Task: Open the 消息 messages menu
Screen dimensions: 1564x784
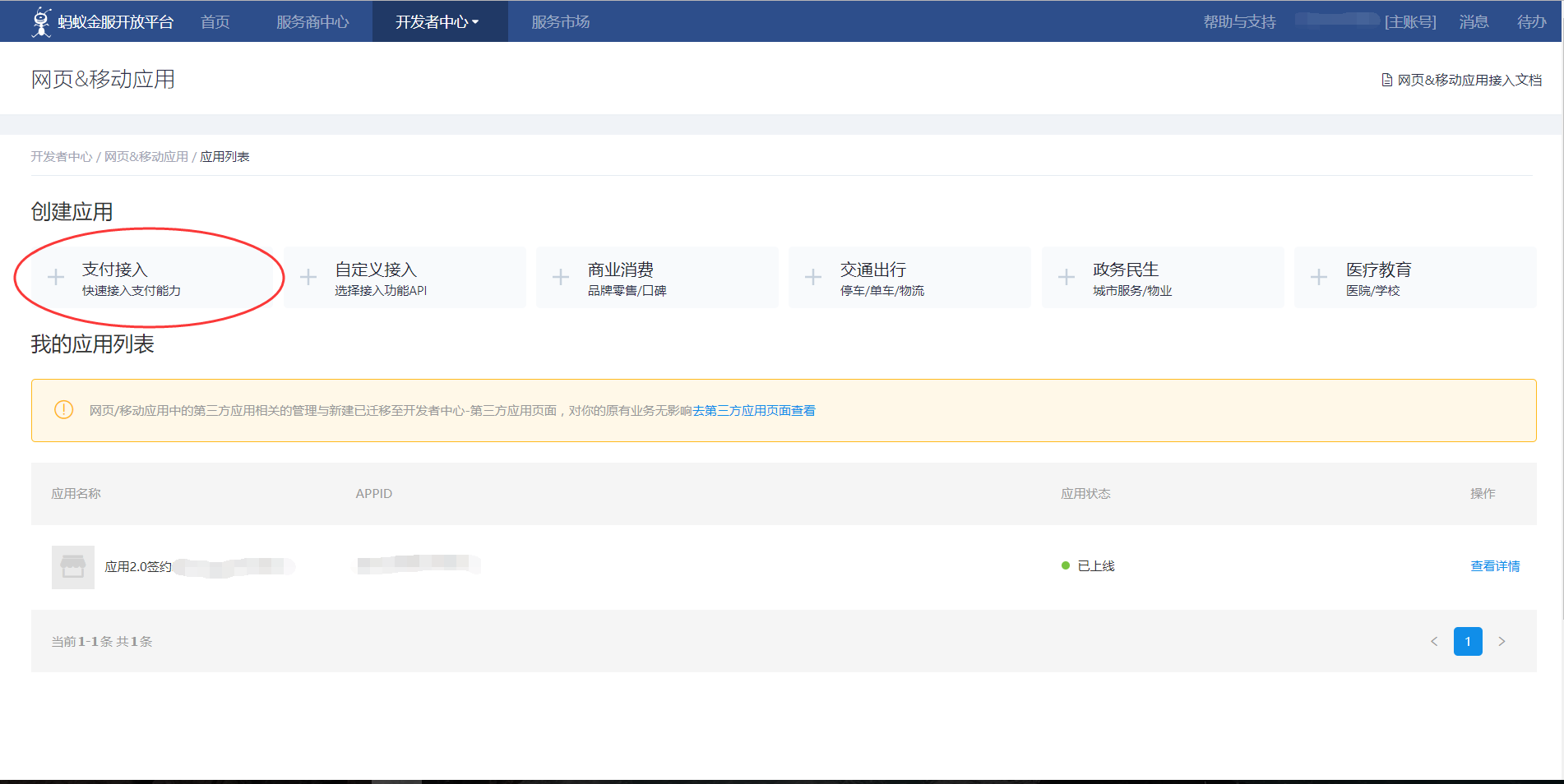Action: pyautogui.click(x=1474, y=22)
